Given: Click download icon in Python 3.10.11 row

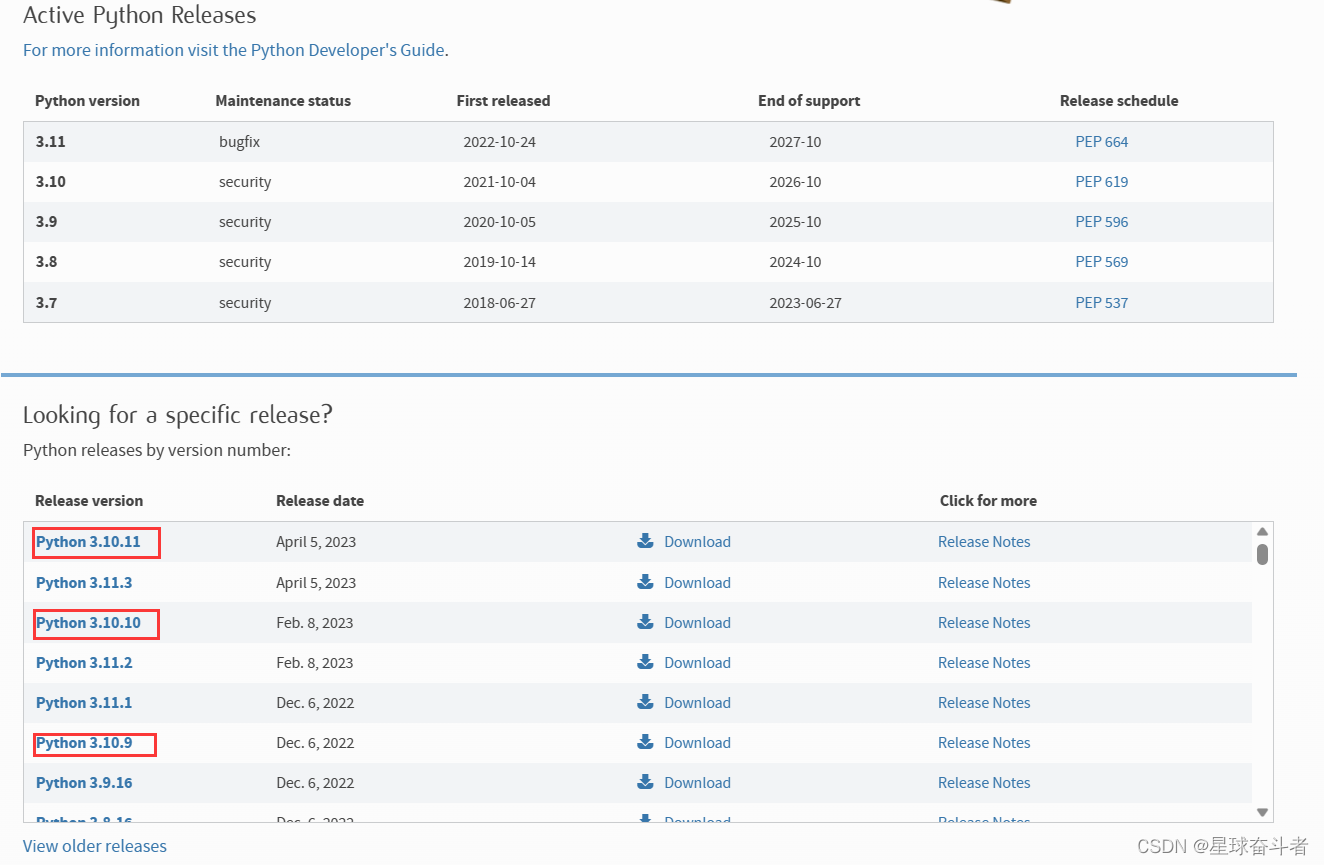Looking at the screenshot, I should click(x=645, y=541).
